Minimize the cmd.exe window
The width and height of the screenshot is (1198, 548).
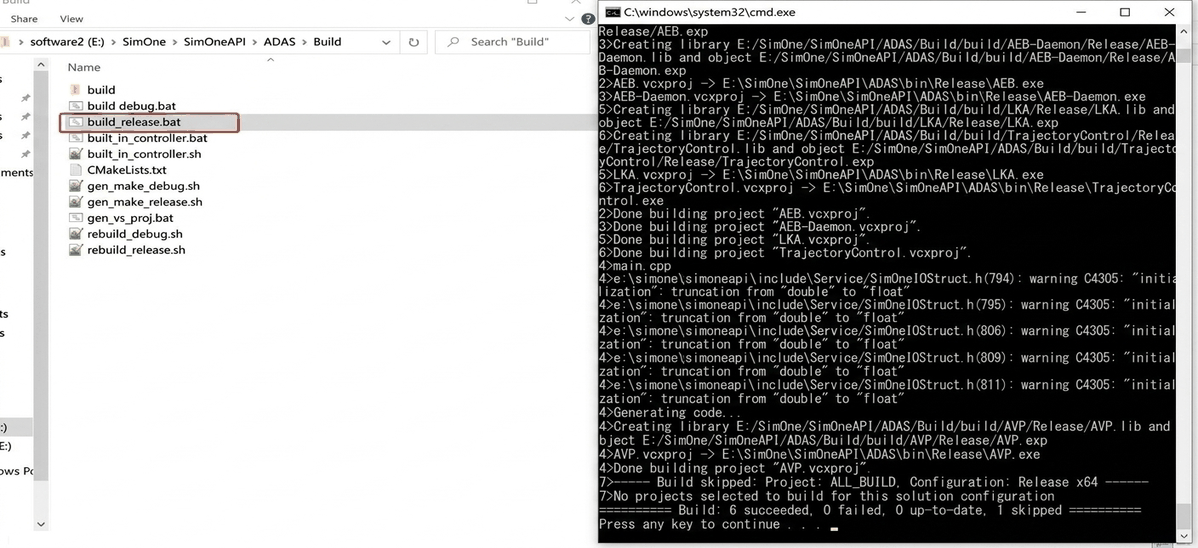click(1080, 11)
